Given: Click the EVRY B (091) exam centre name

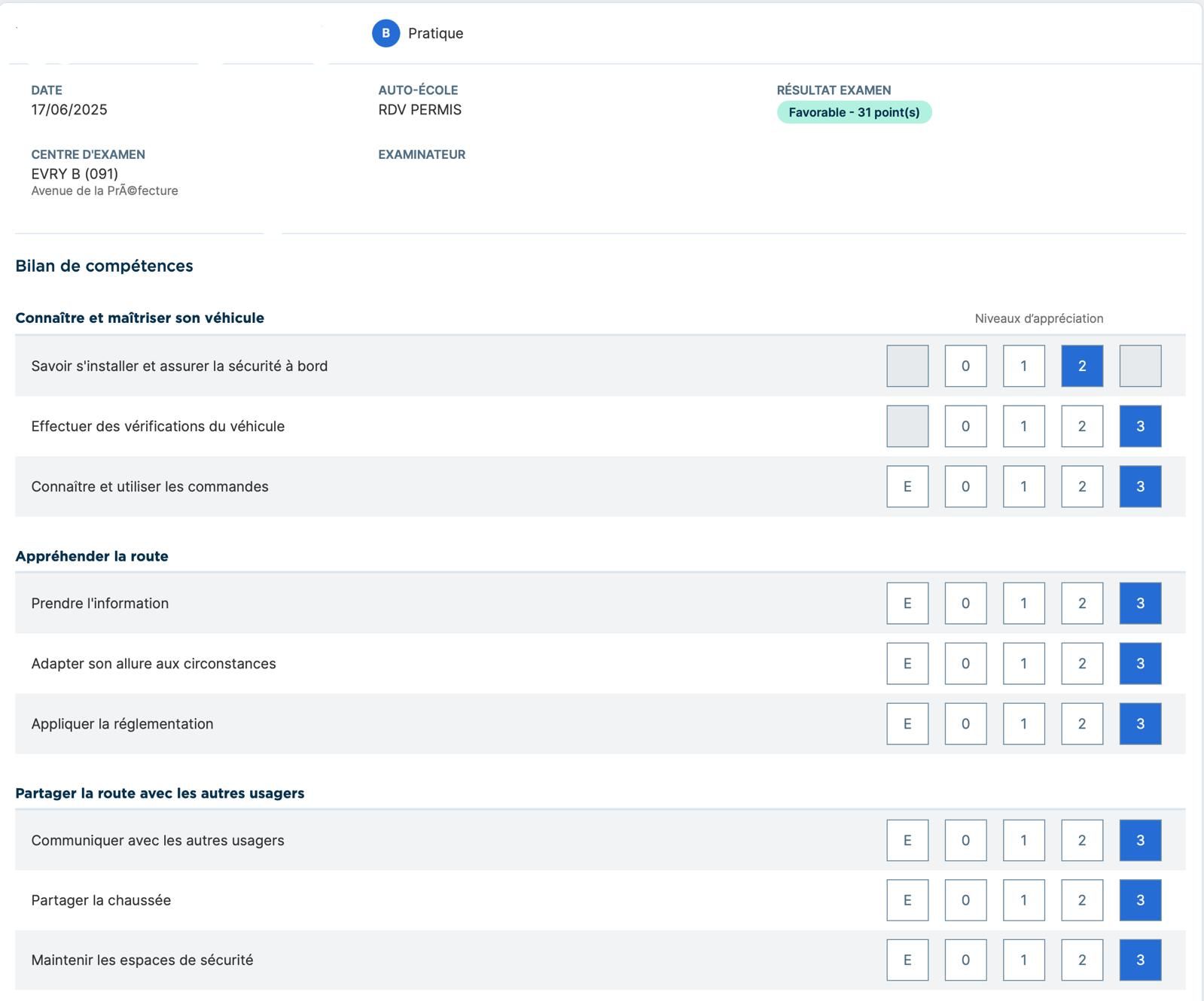Looking at the screenshot, I should pyautogui.click(x=75, y=174).
